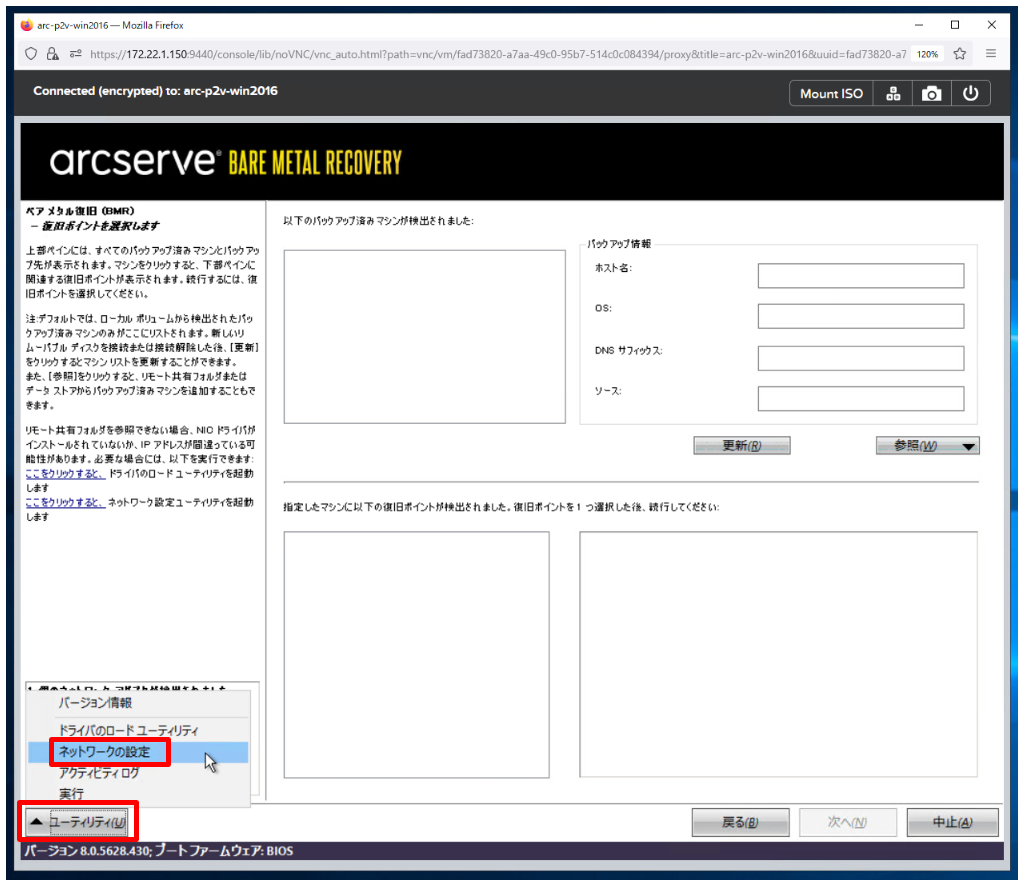Take a console screenshot with the camera icon
Viewport: 1023px width, 886px height.
coord(931,93)
